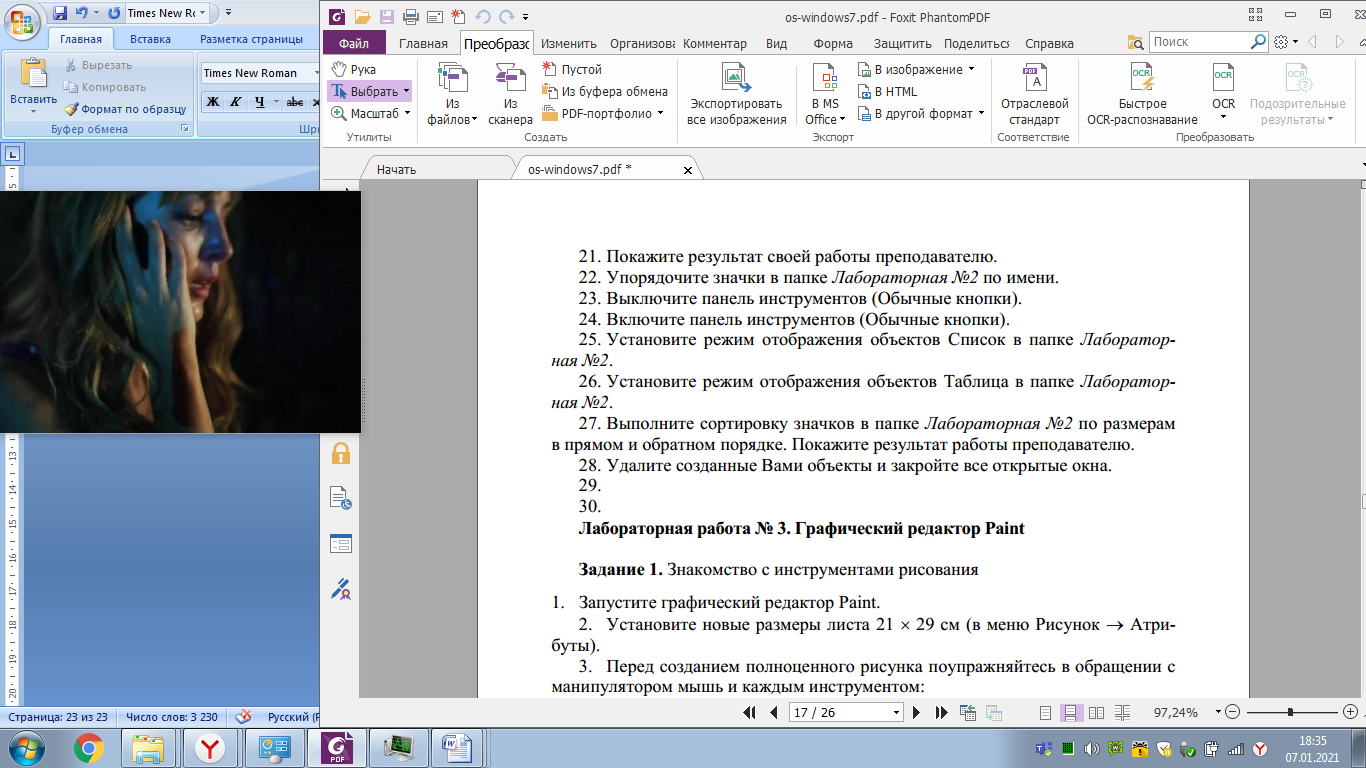Click Format Painter (Формат по образцу) in Word

point(126,109)
